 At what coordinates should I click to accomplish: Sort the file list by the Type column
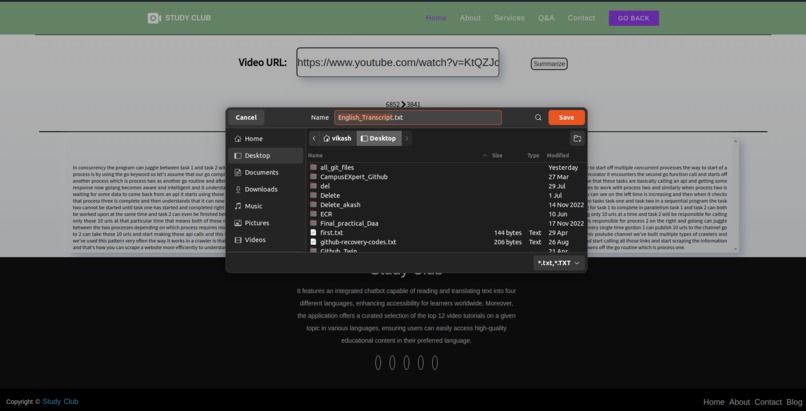coord(533,155)
